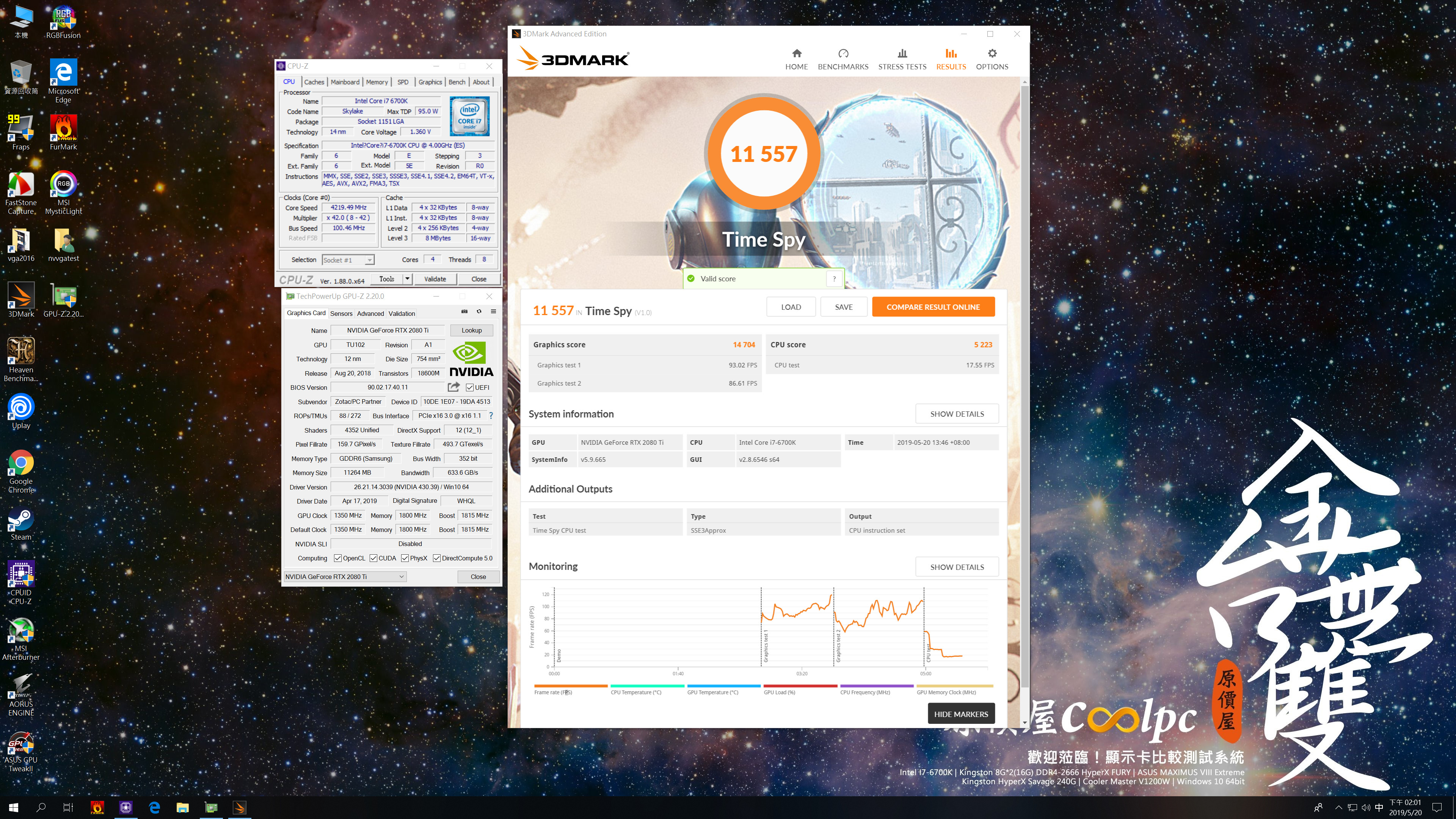Open SPD tab in CPU-Z
The width and height of the screenshot is (1456, 819).
click(x=403, y=82)
